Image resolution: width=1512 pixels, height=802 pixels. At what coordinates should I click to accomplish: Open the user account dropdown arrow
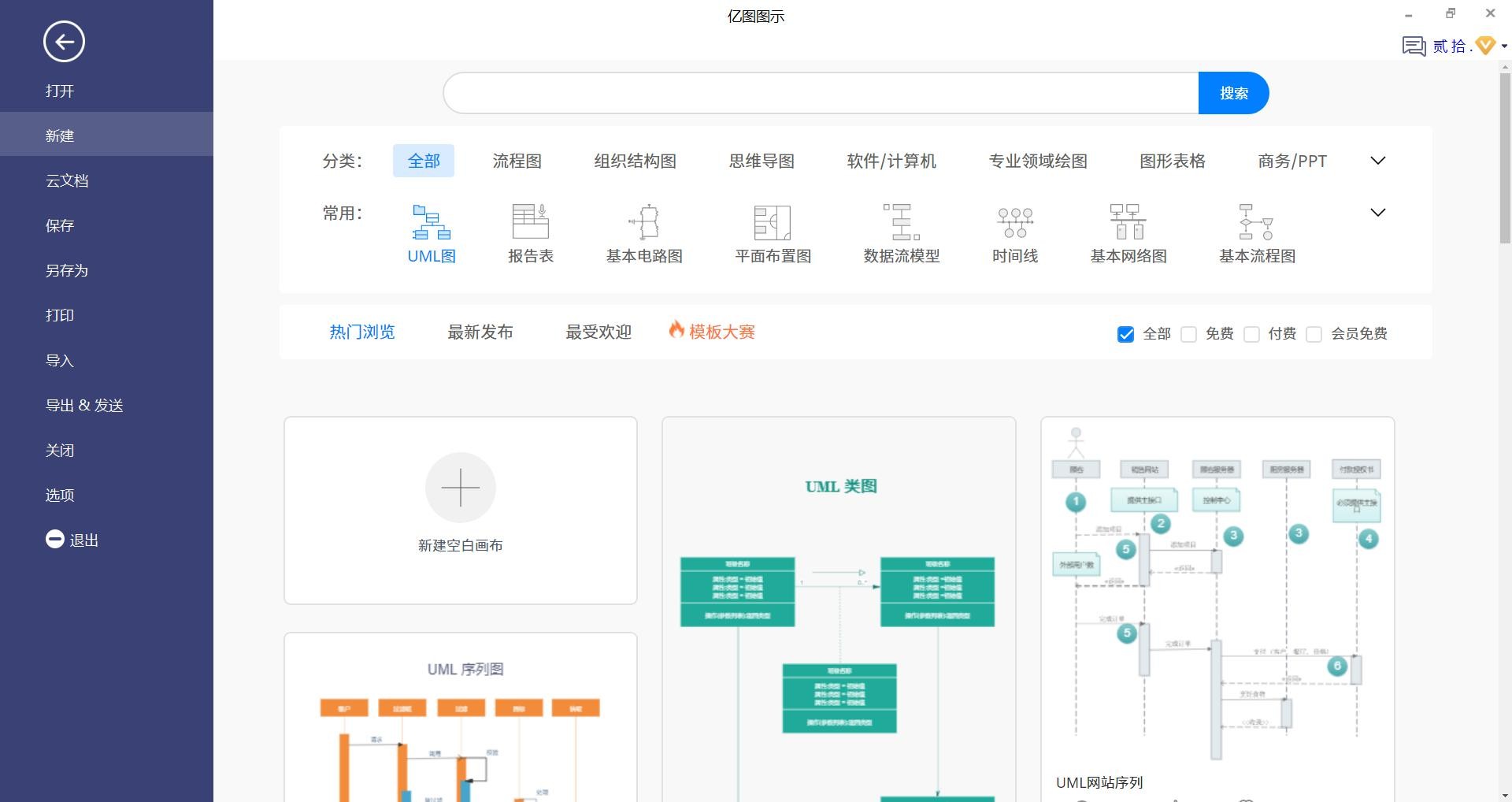pyautogui.click(x=1504, y=46)
